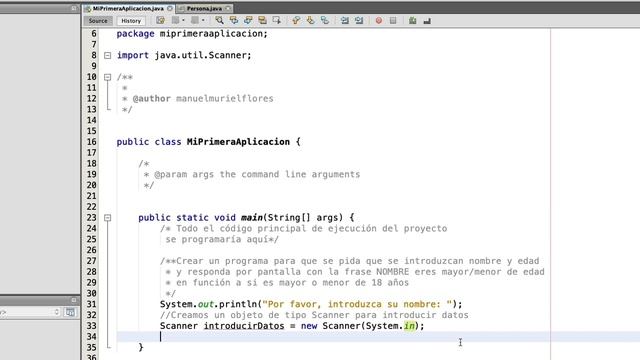Click string "Por favor, introduzca su nombre: "
640x360 pixels.
(x=358, y=304)
